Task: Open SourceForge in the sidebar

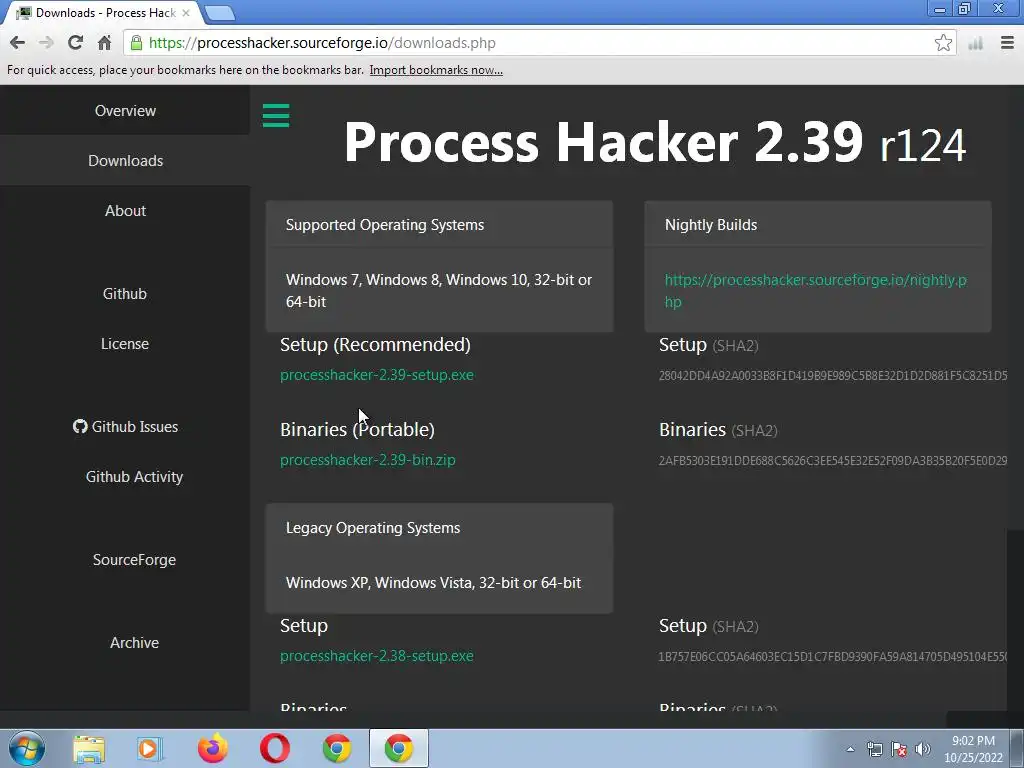Action: point(134,560)
